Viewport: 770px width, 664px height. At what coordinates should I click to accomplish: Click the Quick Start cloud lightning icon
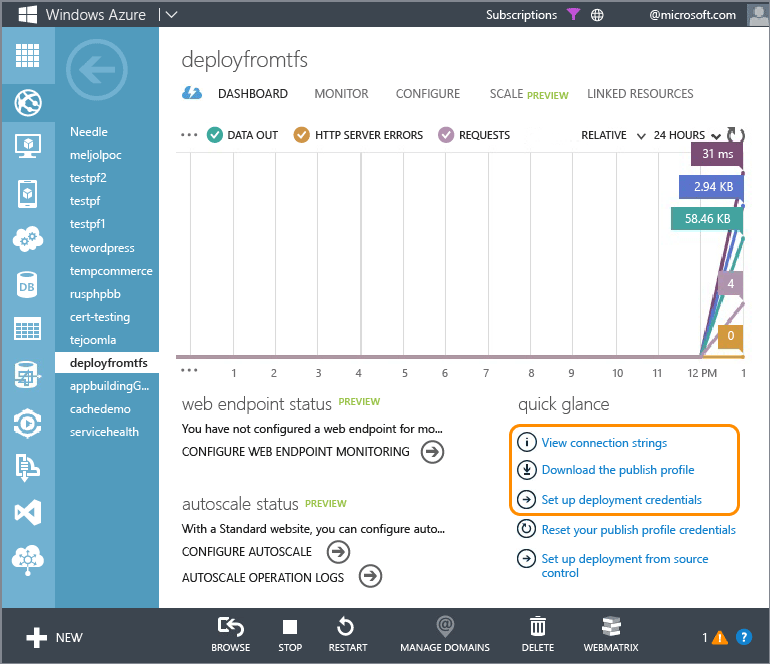point(192,93)
